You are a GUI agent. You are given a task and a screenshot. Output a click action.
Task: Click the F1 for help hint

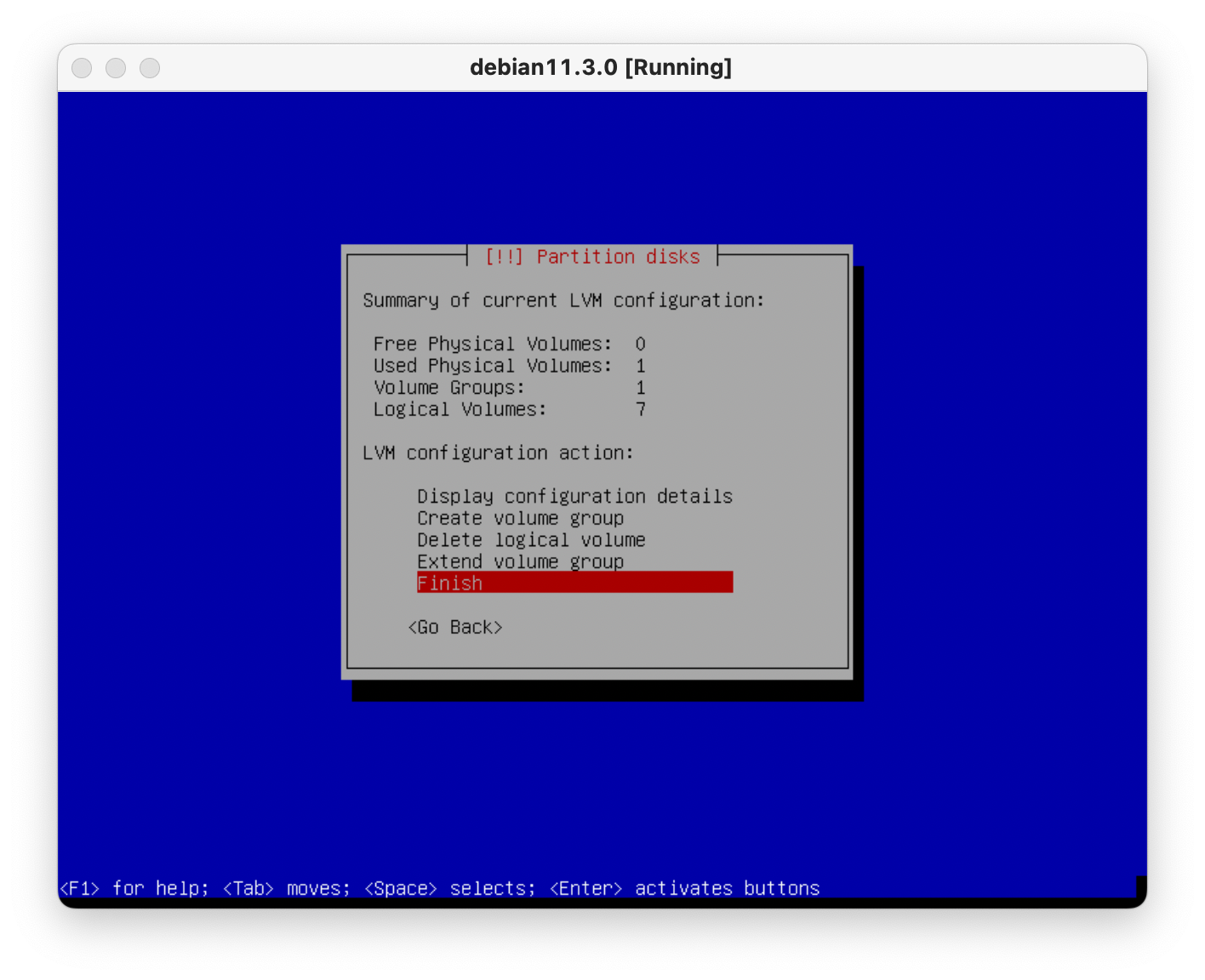134,888
